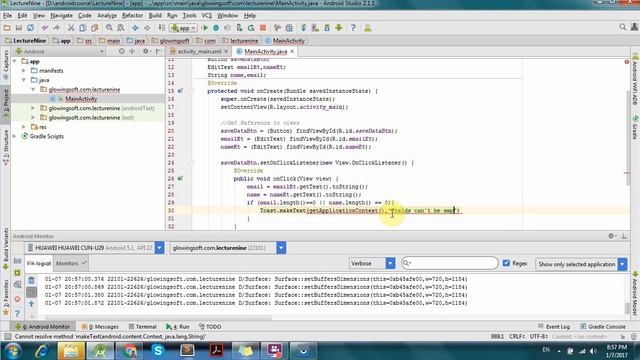The height and width of the screenshot is (360, 640).
Task: Open Skype from the Windows taskbar
Action: click(158, 351)
